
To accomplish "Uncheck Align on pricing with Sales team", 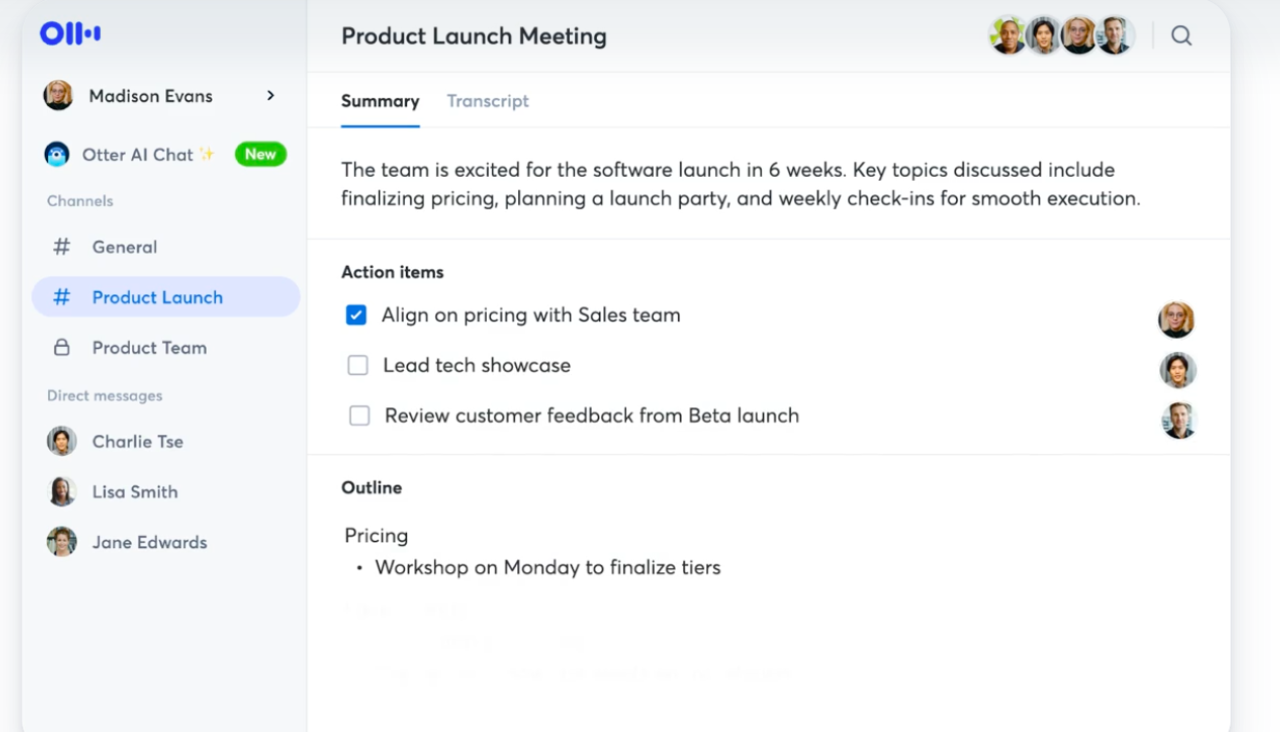I will (356, 315).
